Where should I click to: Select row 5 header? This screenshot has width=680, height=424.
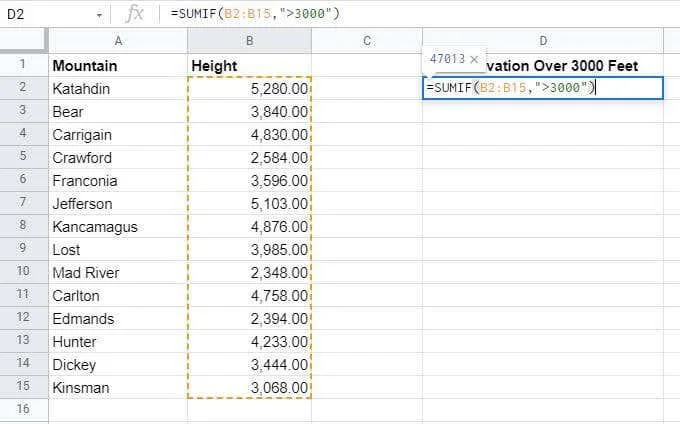coord(24,157)
